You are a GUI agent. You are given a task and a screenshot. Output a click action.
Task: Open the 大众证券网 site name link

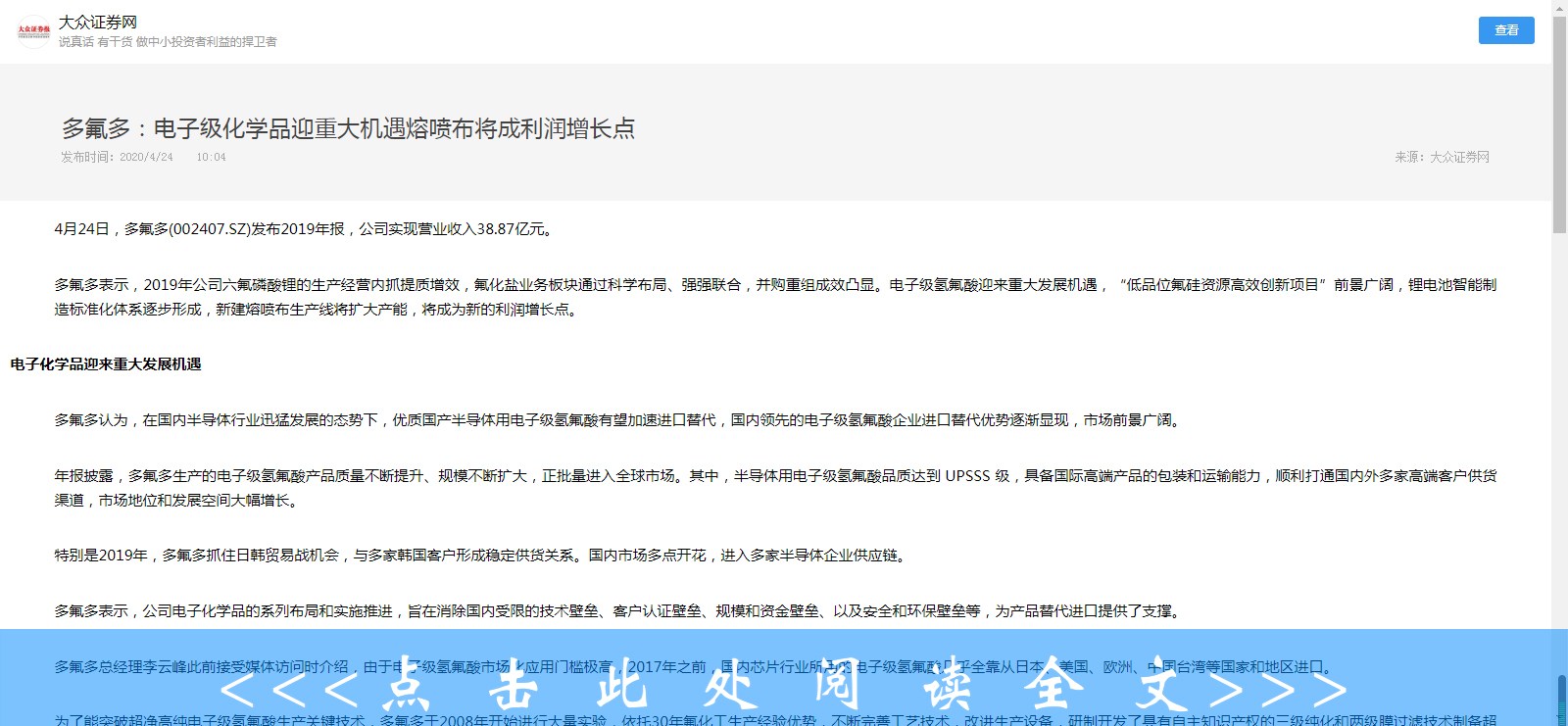[98, 22]
